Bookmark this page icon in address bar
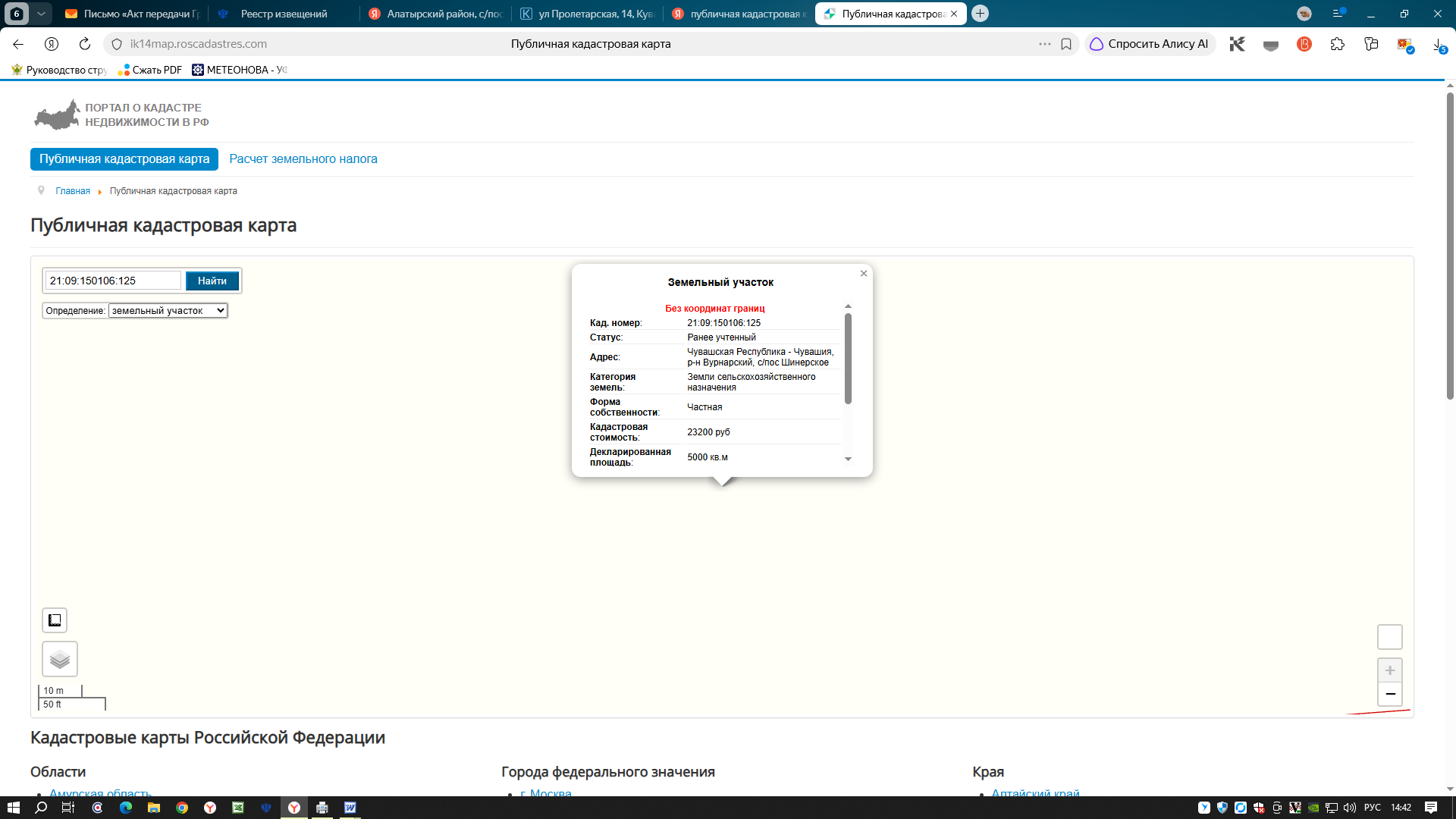Viewport: 1456px width, 819px height. tap(1066, 44)
